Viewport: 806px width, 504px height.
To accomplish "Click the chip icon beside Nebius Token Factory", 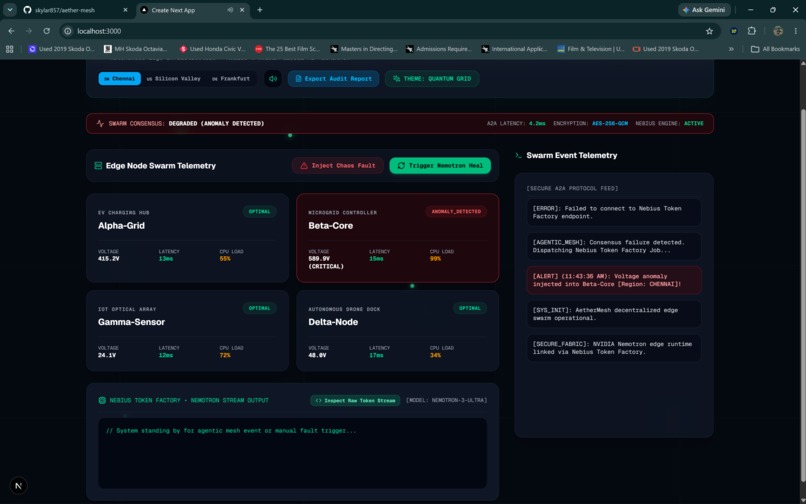I will coord(102,400).
